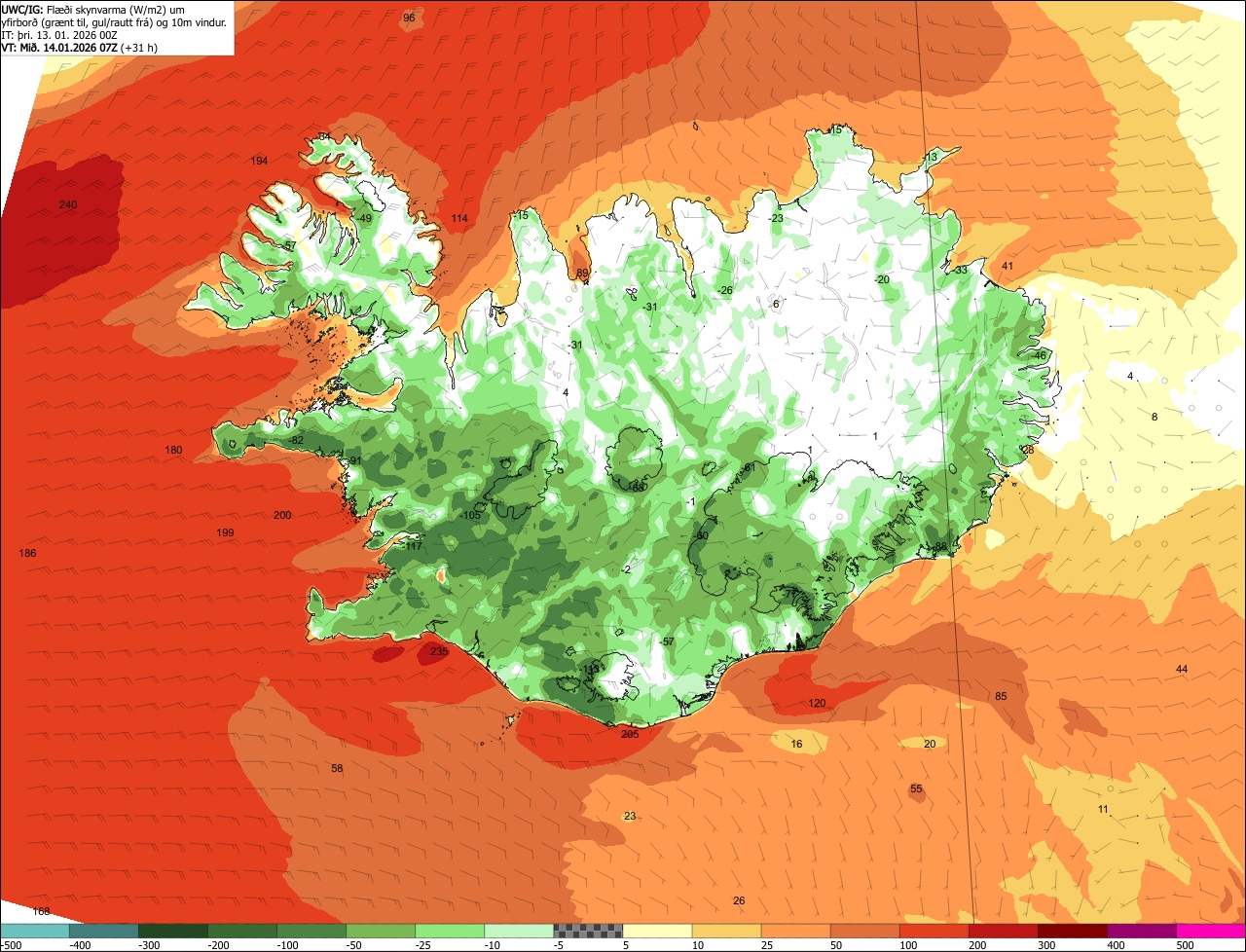Click the value -49 in the Westfjords

click(364, 218)
